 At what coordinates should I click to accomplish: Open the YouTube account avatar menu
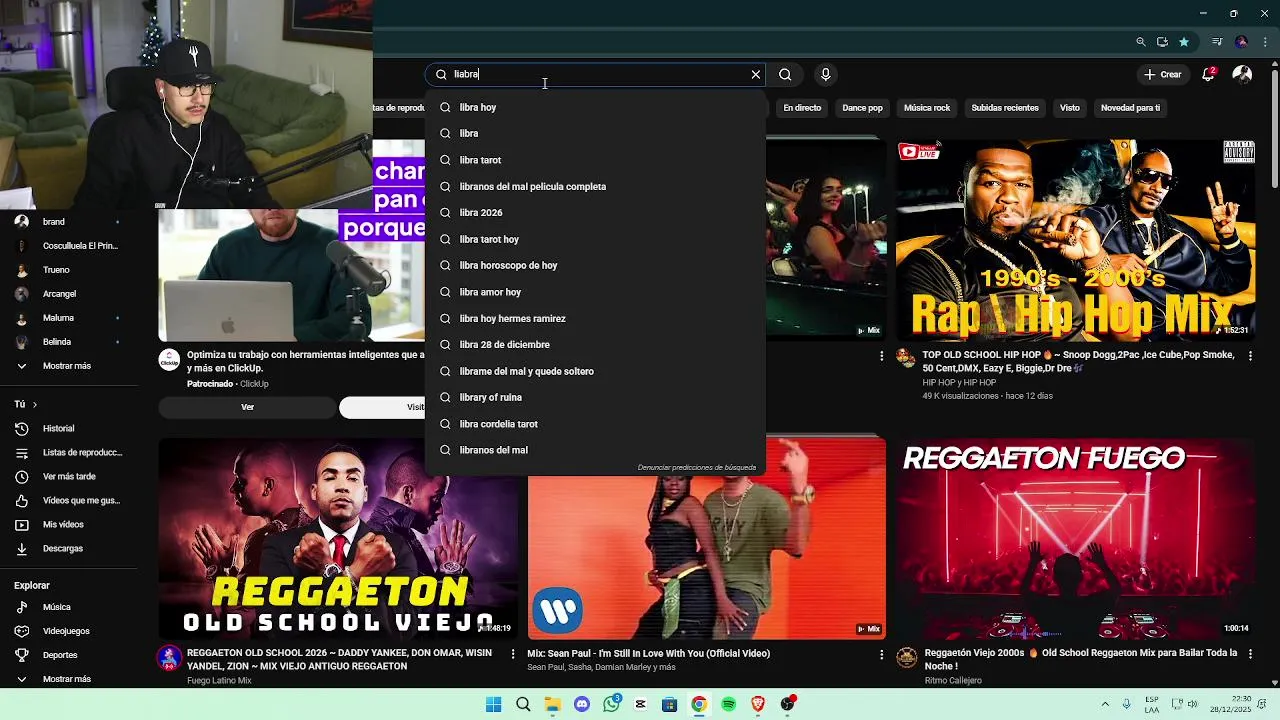1242,74
